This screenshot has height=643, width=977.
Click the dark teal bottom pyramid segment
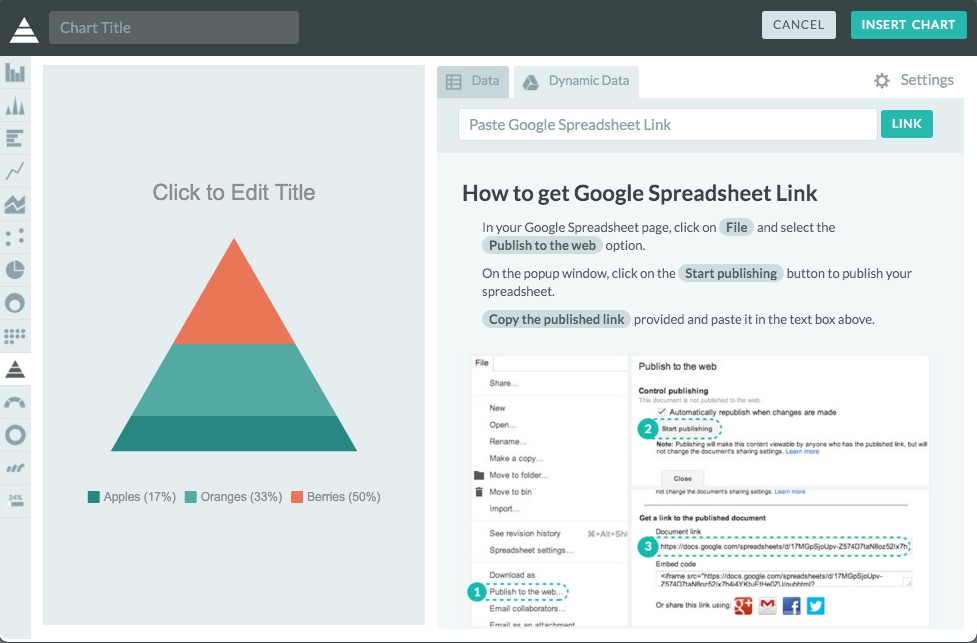point(234,433)
